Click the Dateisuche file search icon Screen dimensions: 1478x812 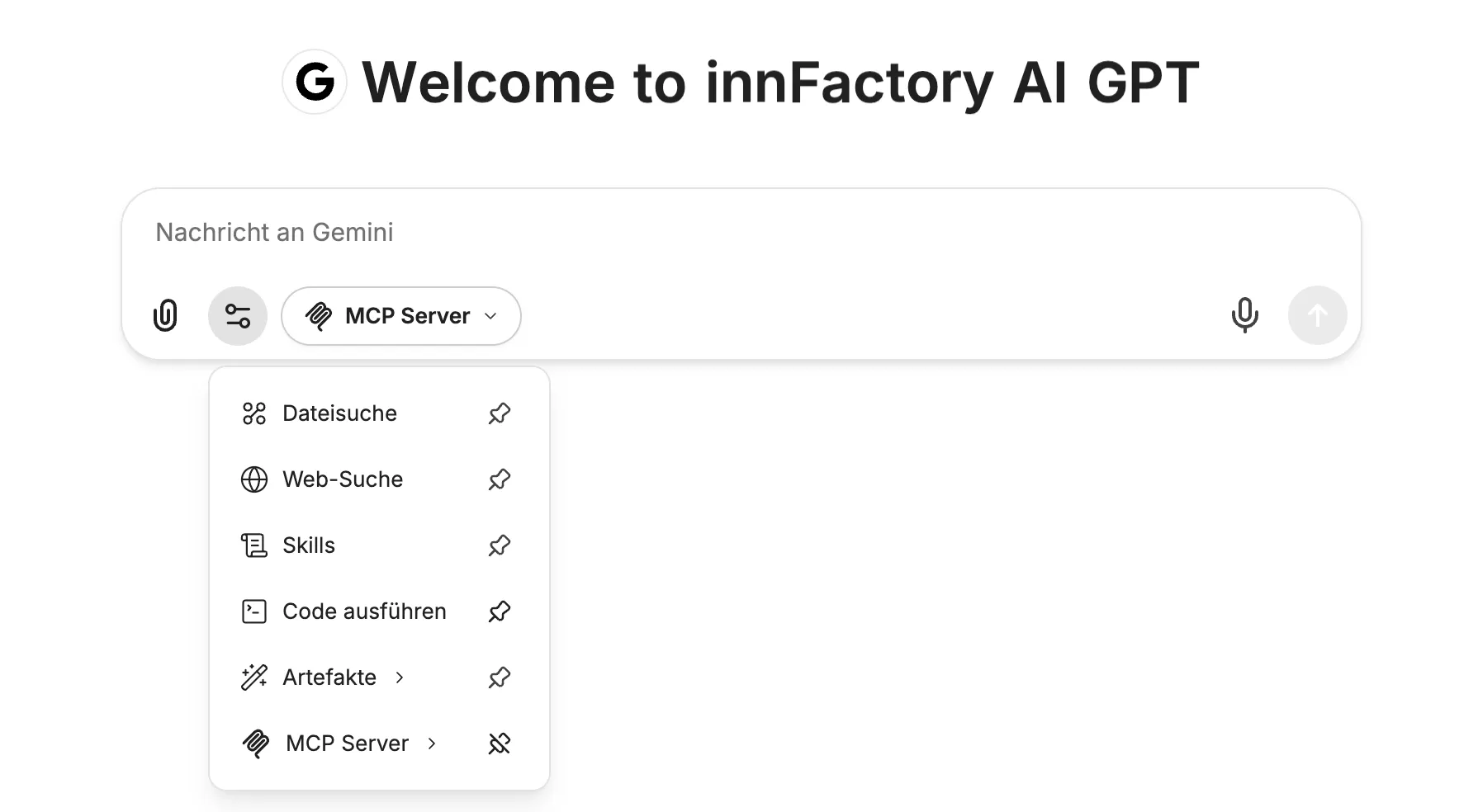coord(254,413)
